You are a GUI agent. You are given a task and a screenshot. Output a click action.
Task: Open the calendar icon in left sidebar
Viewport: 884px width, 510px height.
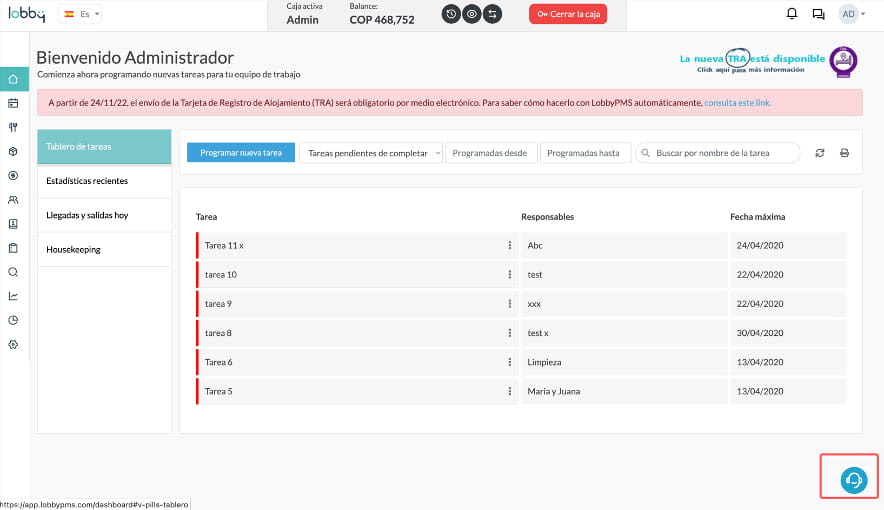click(x=13, y=103)
